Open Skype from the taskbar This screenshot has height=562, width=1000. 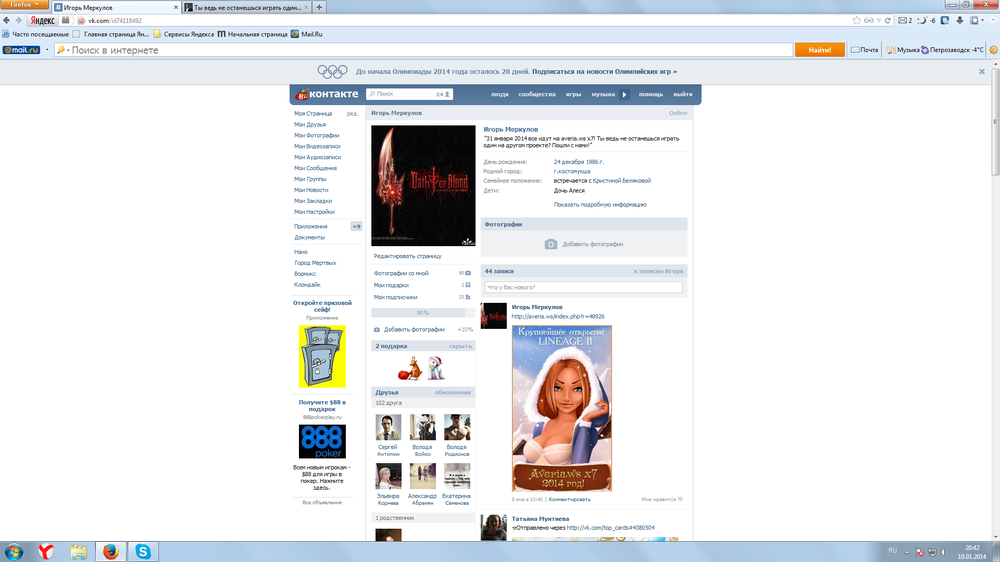coord(144,551)
